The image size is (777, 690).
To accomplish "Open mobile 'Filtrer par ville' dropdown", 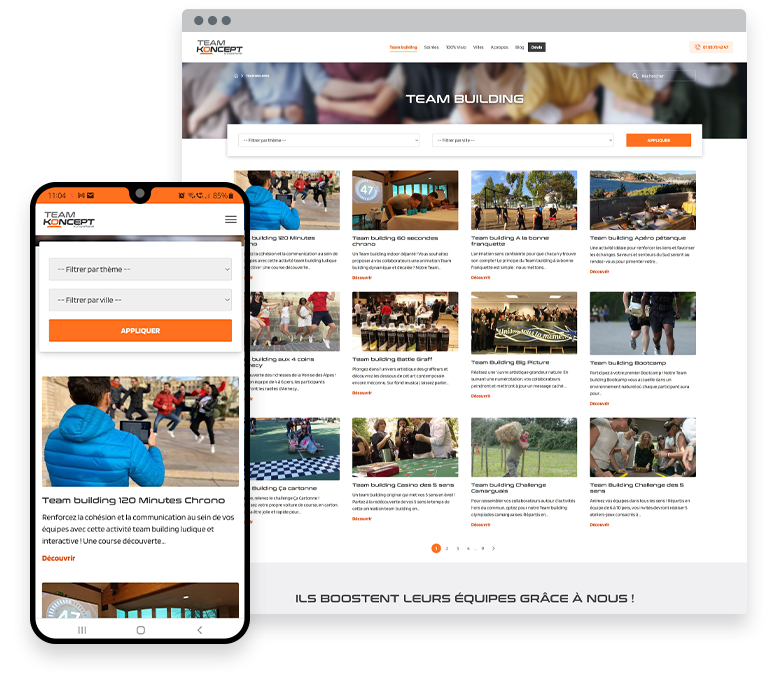I will [140, 299].
